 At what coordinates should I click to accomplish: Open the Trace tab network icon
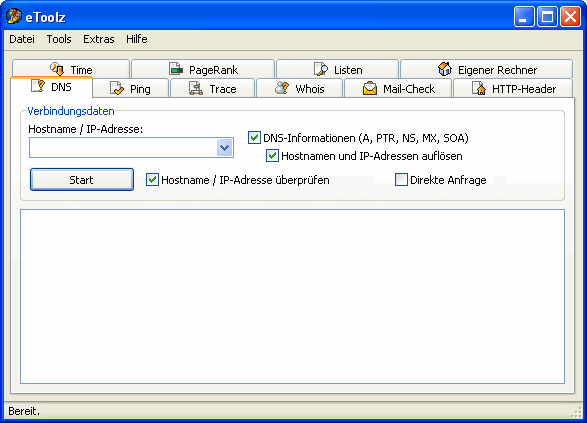coord(196,88)
